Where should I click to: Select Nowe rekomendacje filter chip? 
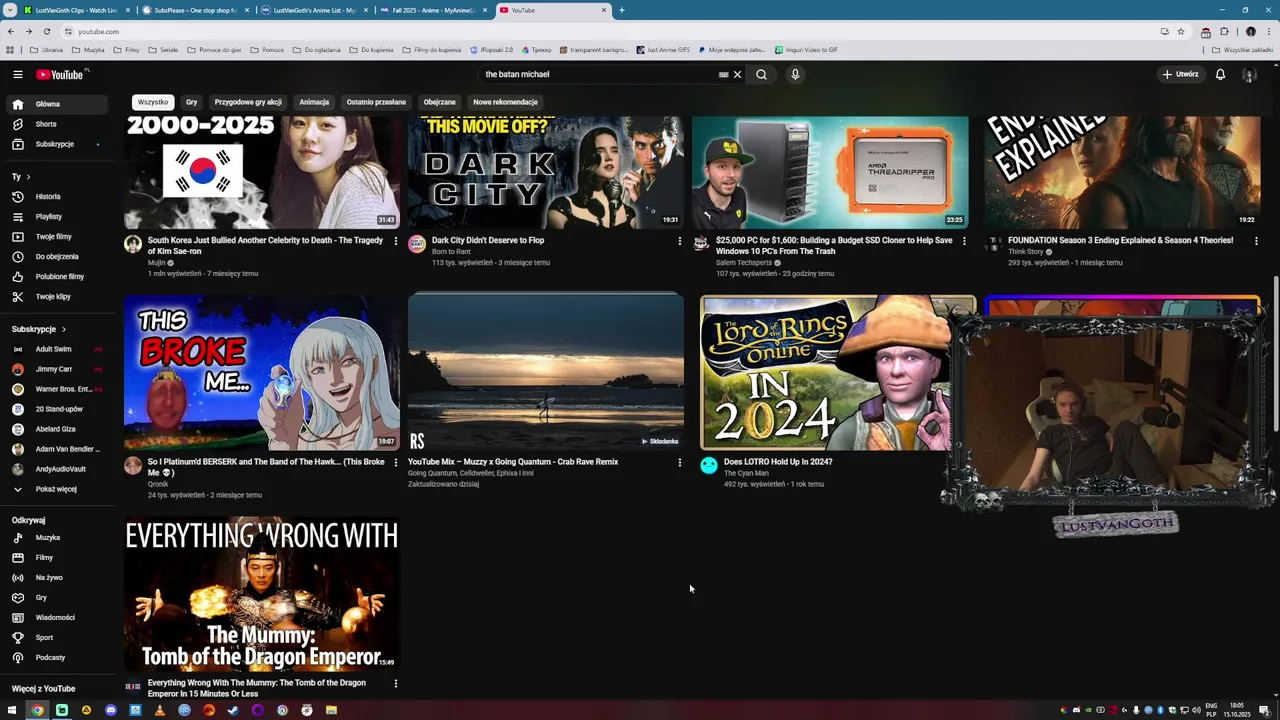point(505,102)
